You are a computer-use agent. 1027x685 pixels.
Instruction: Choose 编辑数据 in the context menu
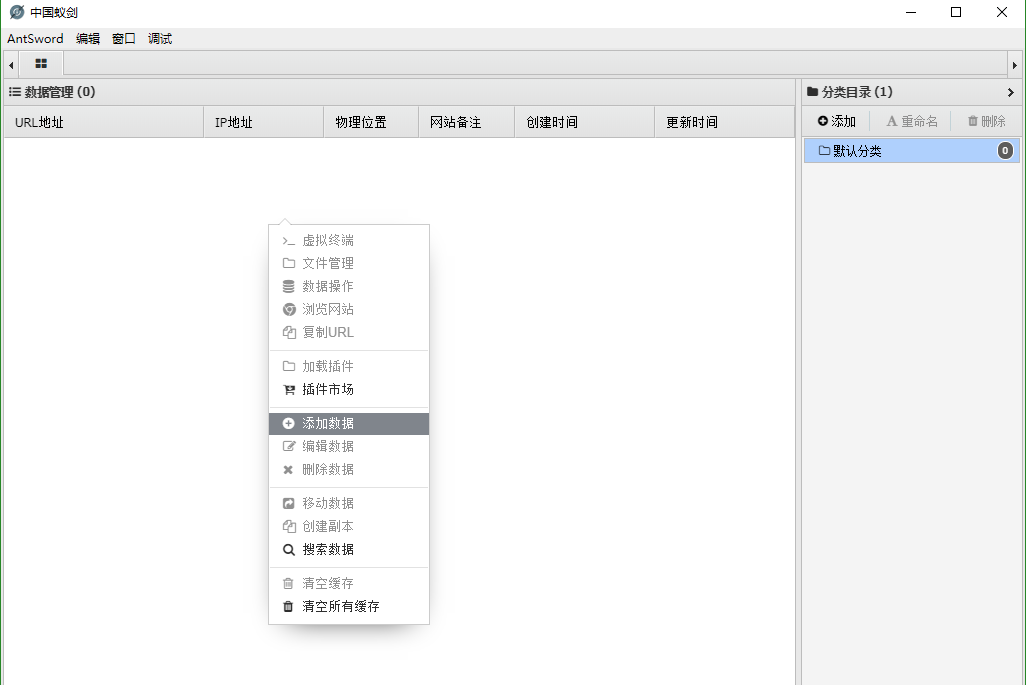click(x=348, y=447)
